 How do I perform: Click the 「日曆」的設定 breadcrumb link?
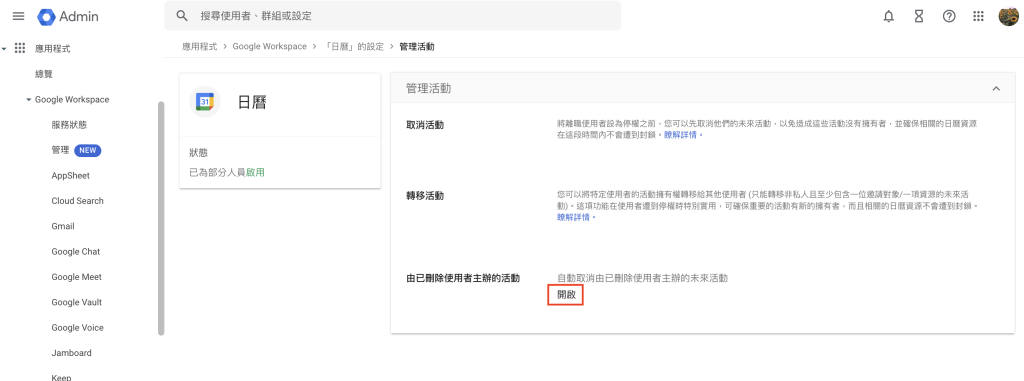(x=353, y=46)
